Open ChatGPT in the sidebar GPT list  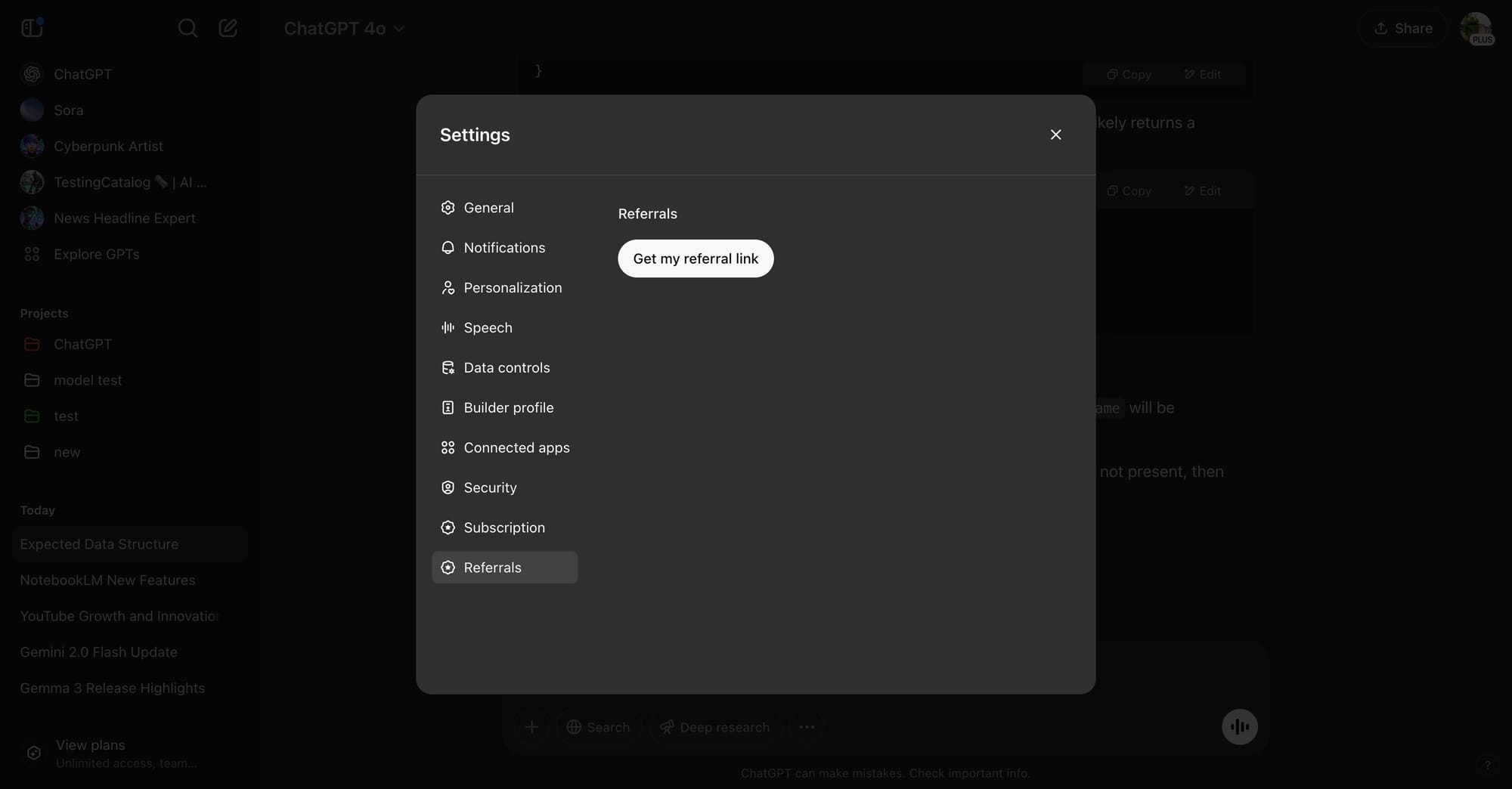tap(130, 74)
